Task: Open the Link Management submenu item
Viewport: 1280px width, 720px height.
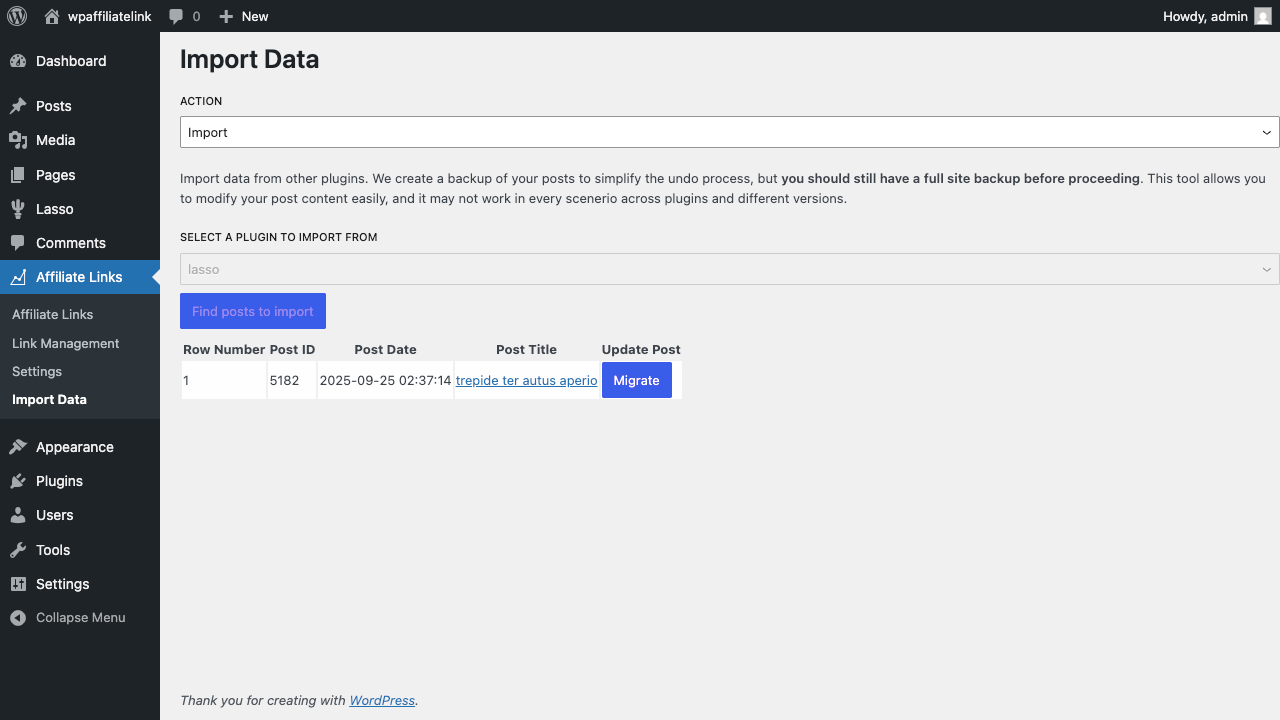Action: coord(66,343)
